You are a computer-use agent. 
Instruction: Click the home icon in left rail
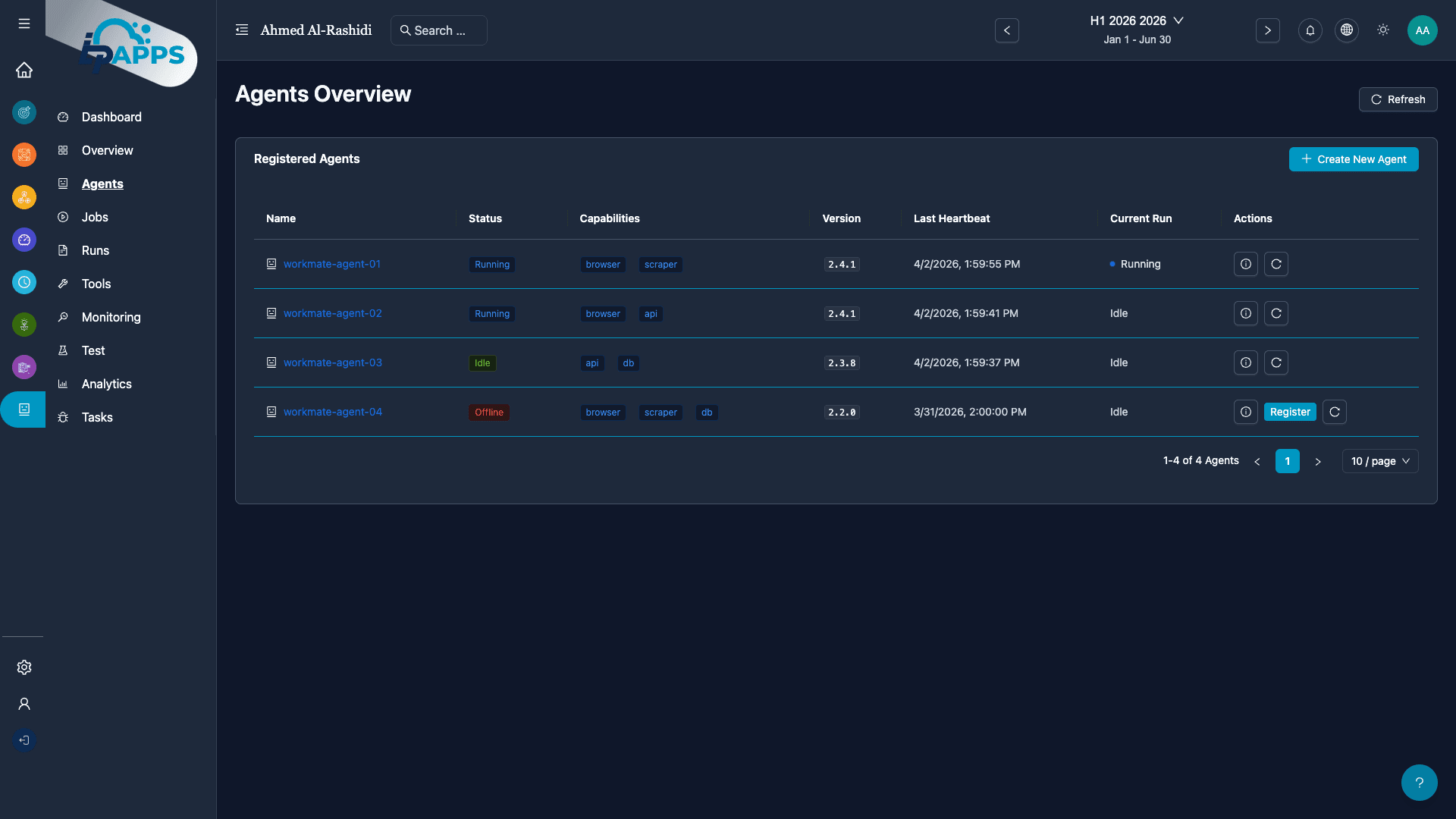[x=24, y=70]
